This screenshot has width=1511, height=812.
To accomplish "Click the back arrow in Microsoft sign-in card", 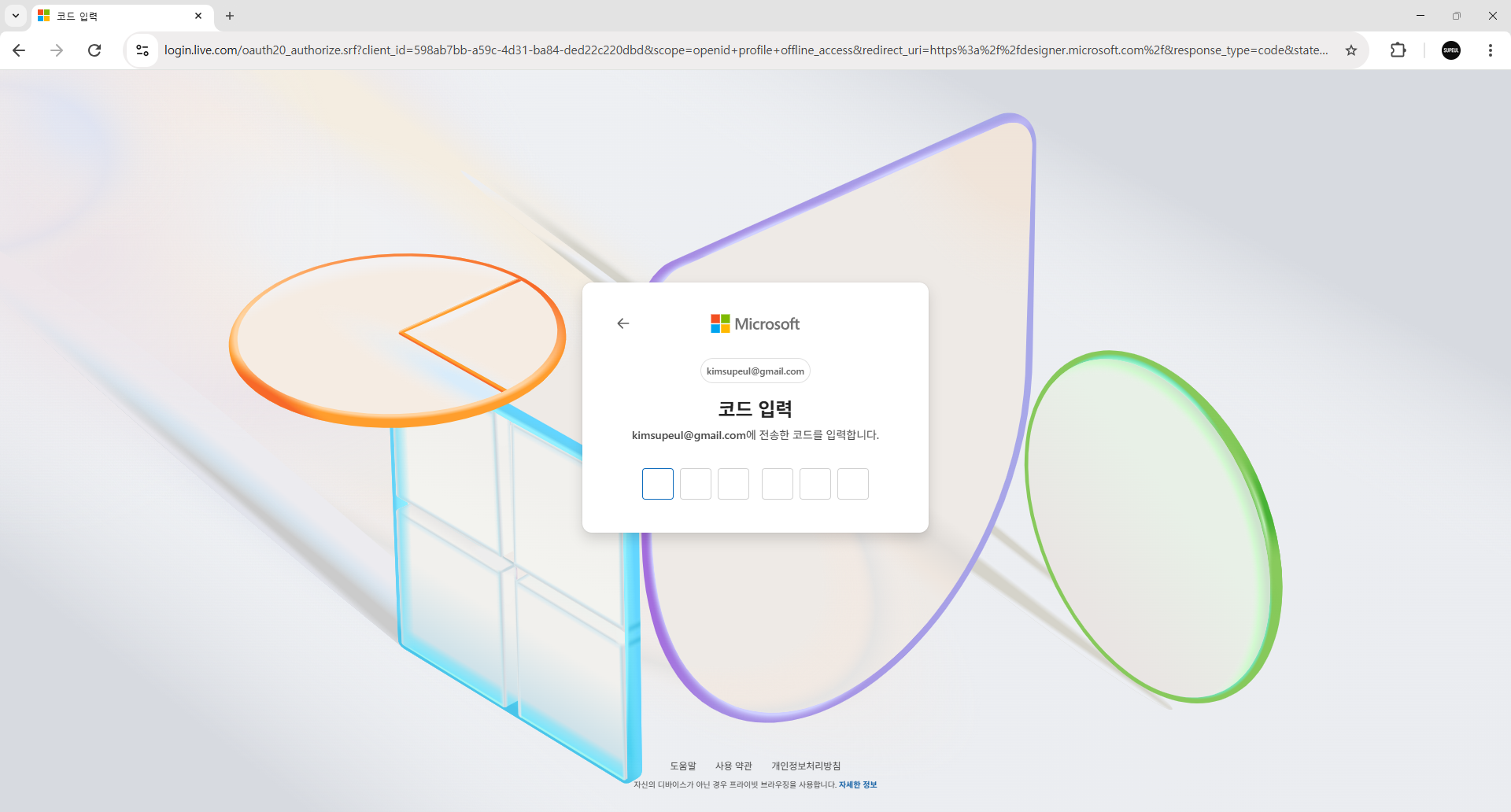I will [x=623, y=323].
